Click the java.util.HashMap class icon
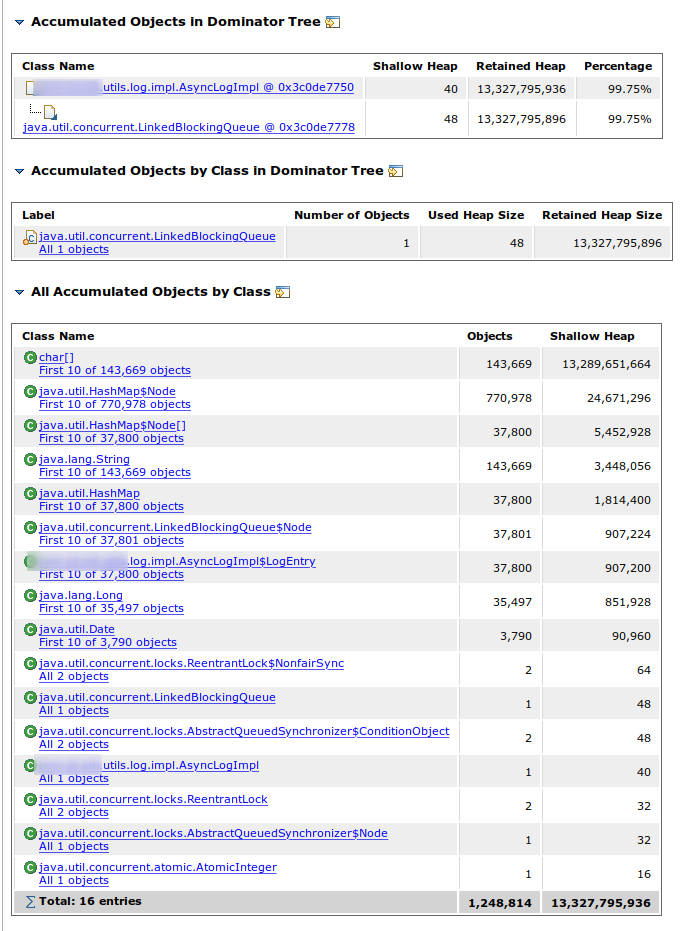Image resolution: width=692 pixels, height=931 pixels. tap(30, 493)
